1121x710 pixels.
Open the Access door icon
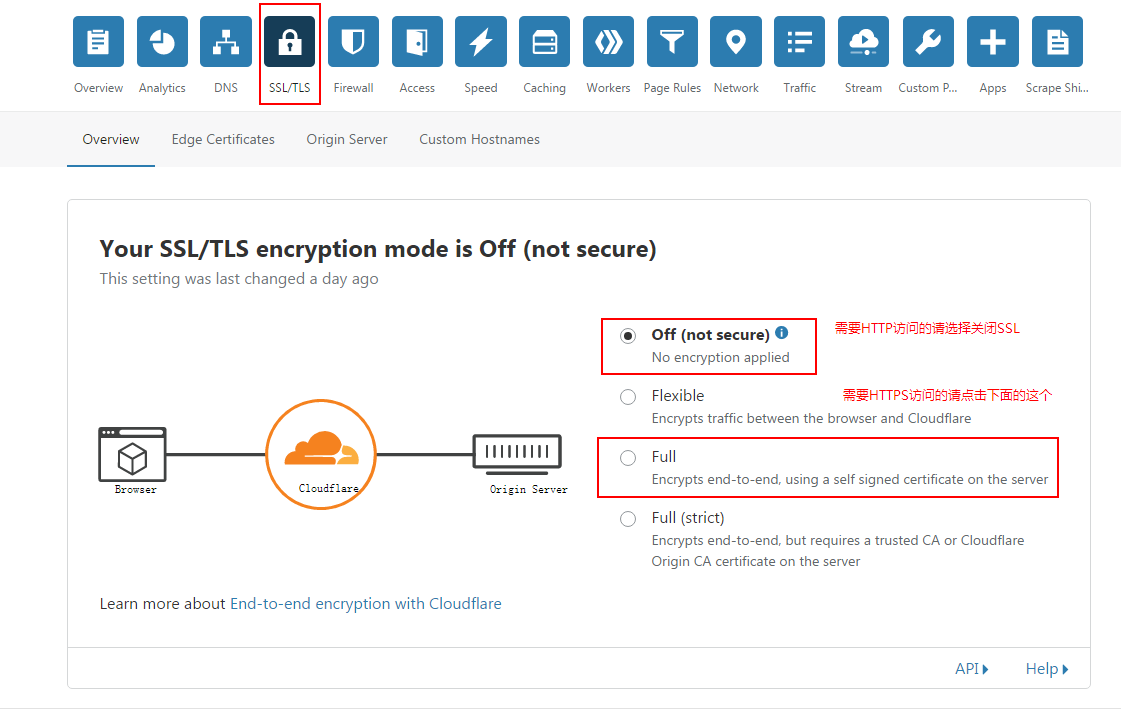tap(417, 41)
